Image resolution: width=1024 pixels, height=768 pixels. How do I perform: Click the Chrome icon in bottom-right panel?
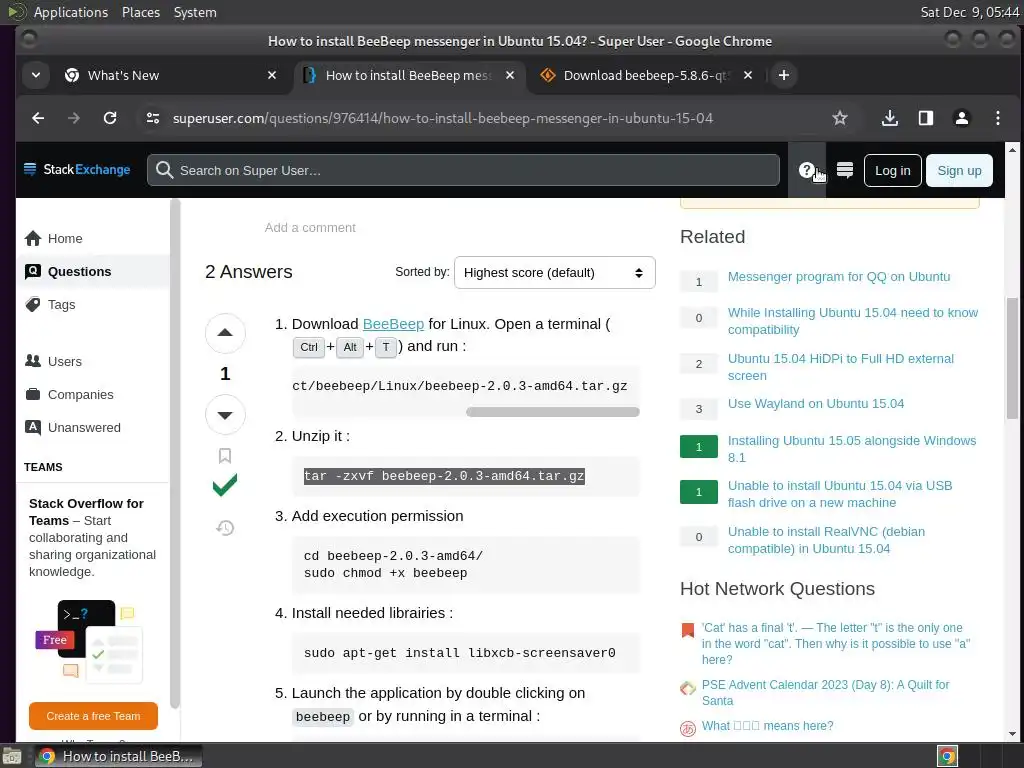(947, 756)
